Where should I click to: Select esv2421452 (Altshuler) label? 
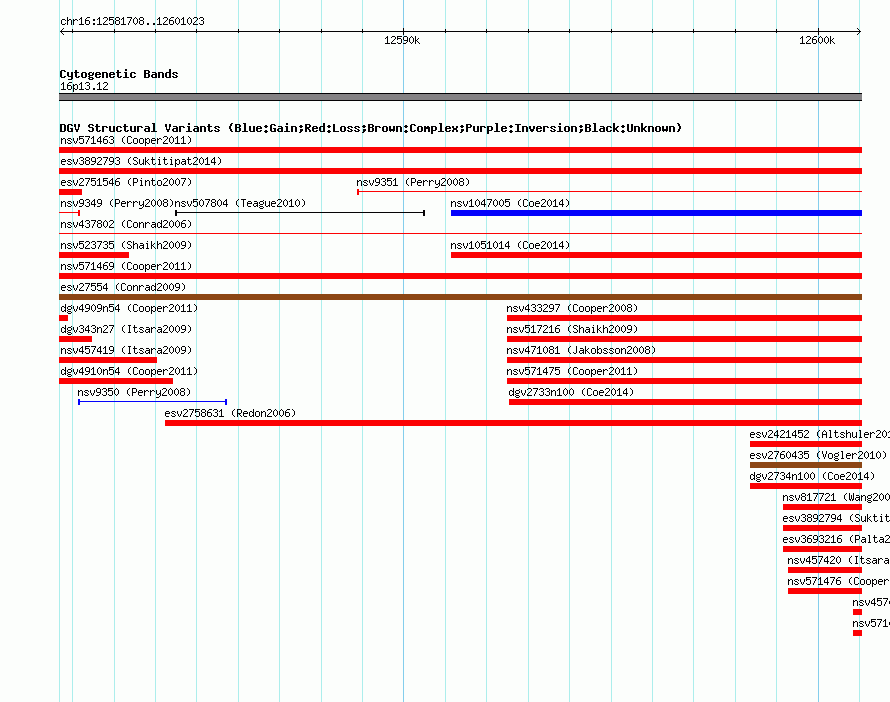click(x=819, y=434)
